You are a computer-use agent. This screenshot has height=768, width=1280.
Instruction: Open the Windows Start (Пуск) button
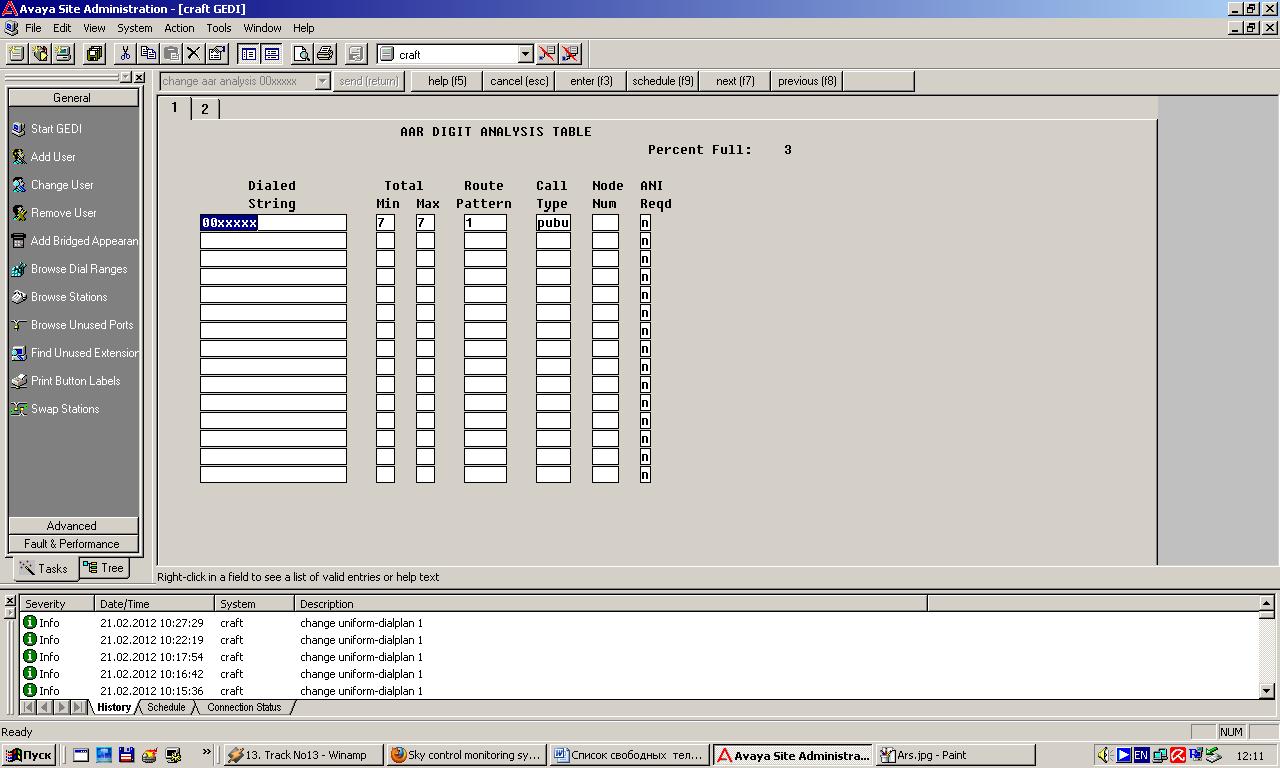pyautogui.click(x=29, y=755)
